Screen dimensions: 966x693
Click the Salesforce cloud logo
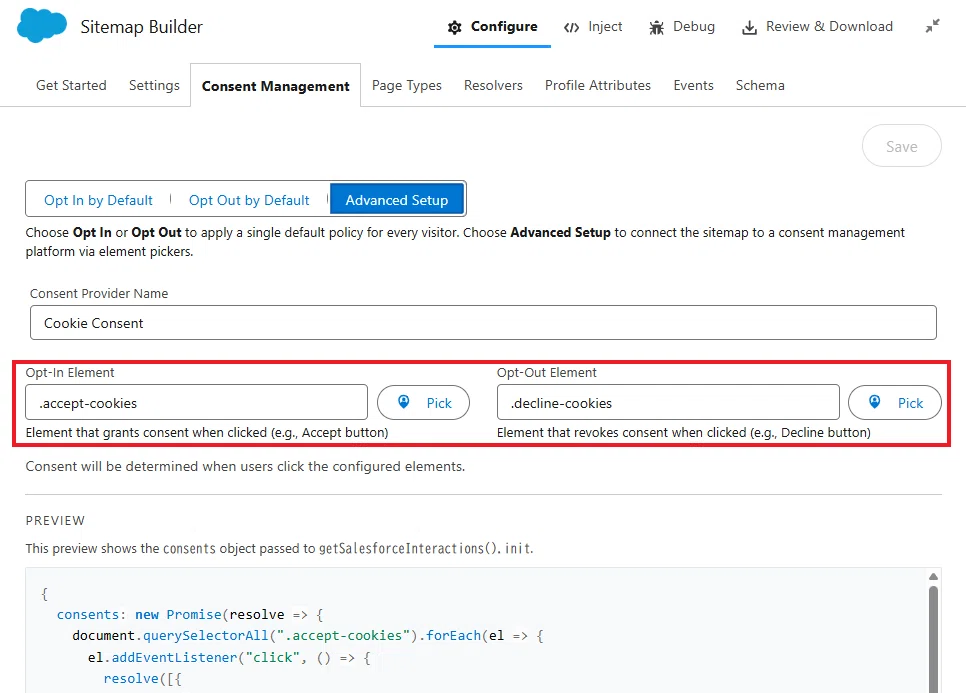click(42, 26)
